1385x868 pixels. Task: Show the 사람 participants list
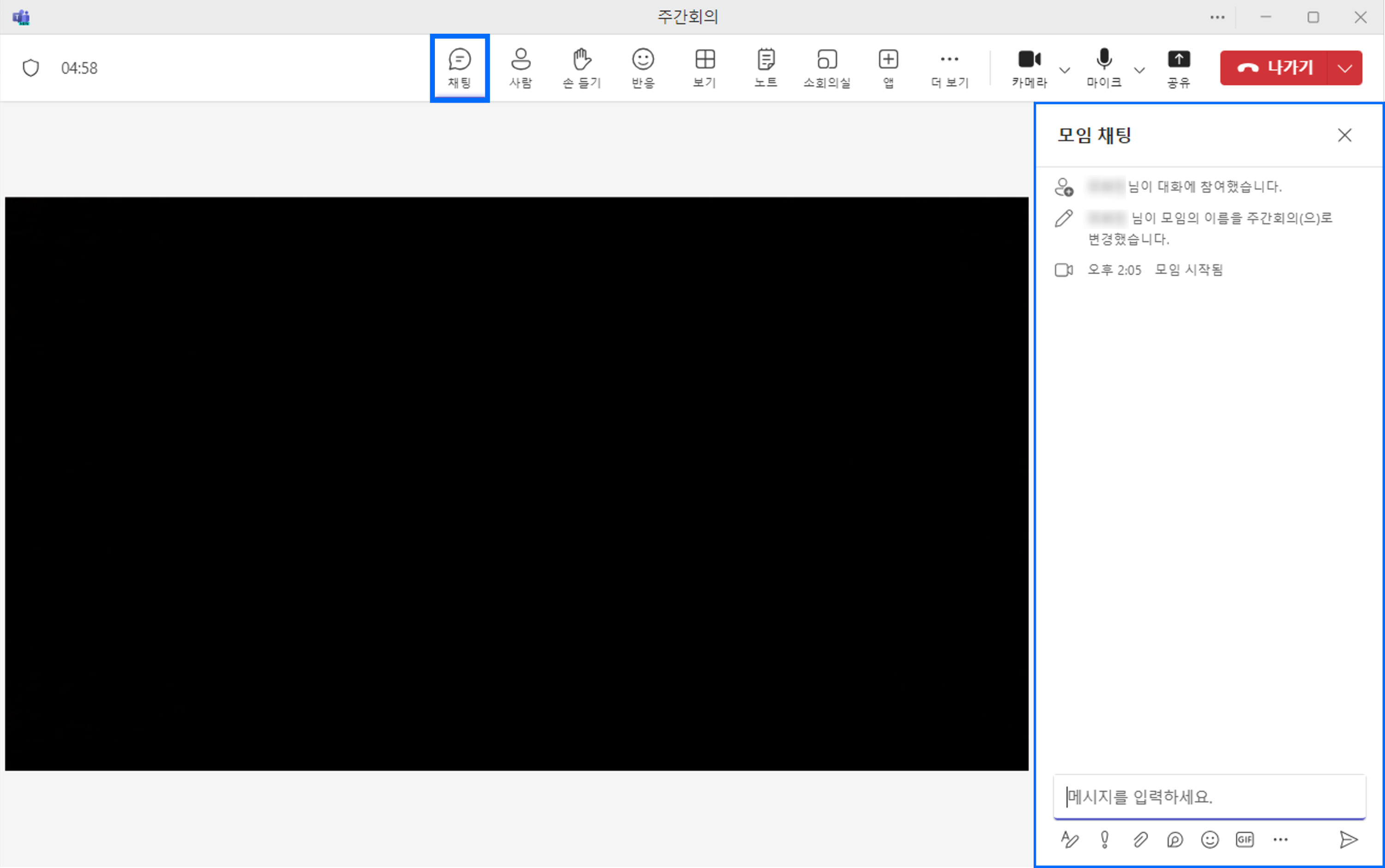click(521, 67)
